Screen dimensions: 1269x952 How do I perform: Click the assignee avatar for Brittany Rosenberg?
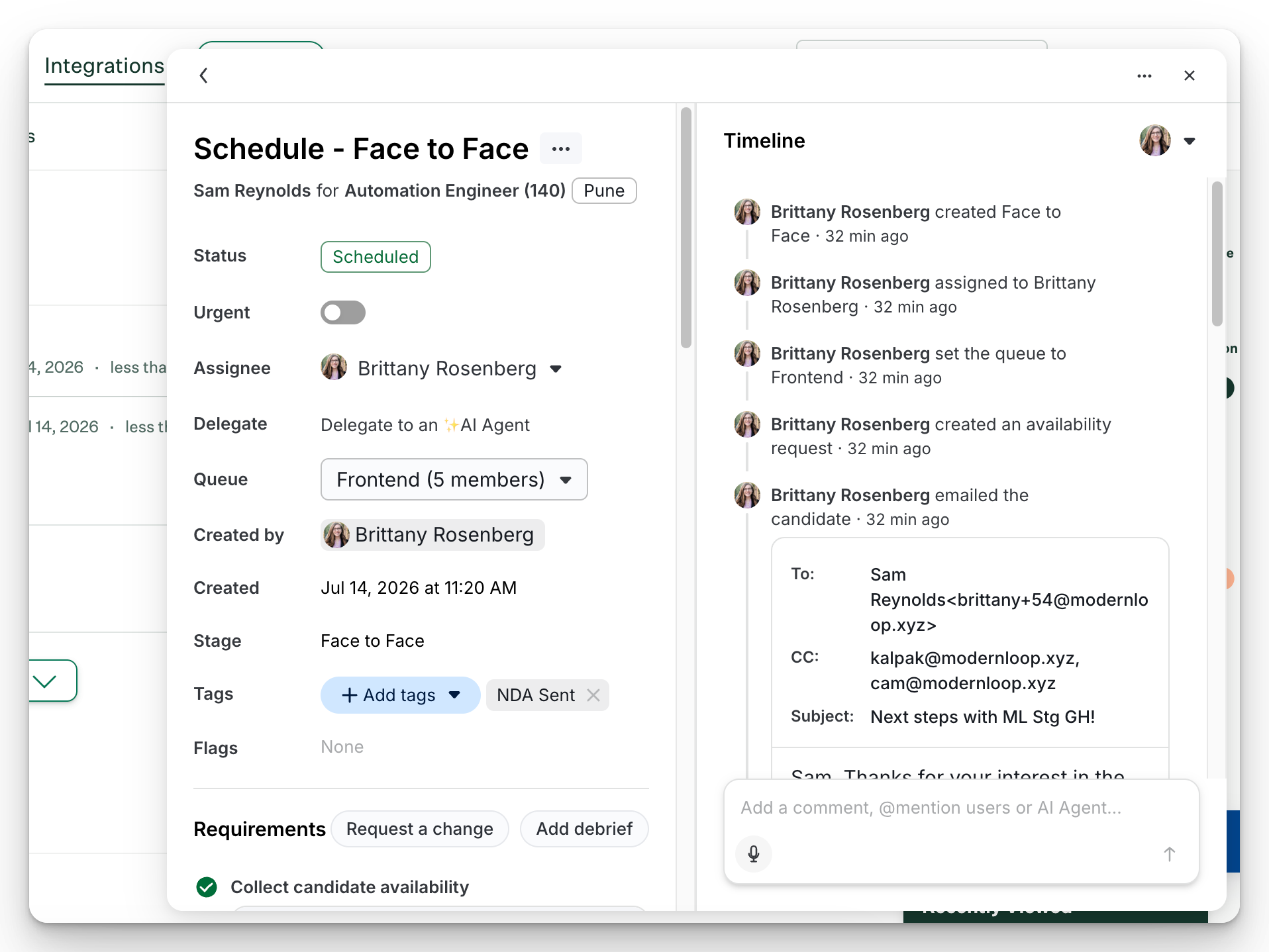(x=334, y=367)
